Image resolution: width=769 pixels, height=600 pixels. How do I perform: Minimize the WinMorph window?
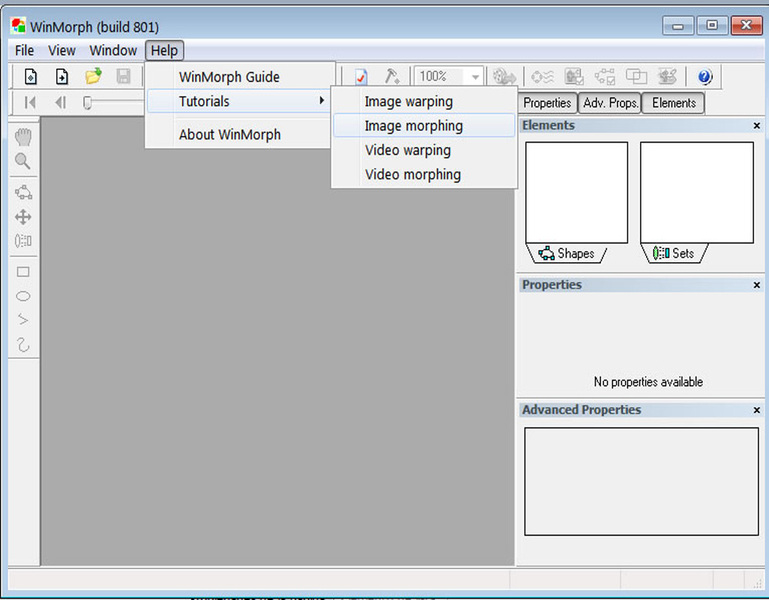[678, 26]
